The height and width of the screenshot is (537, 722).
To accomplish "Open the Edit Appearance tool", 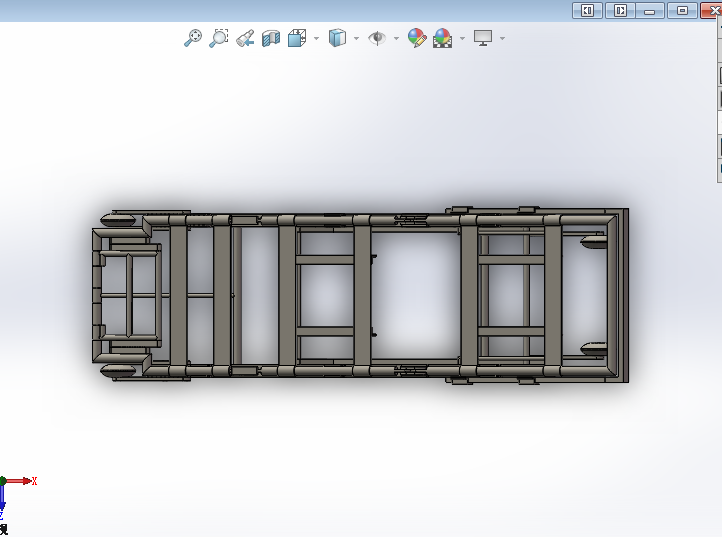I will coord(417,38).
